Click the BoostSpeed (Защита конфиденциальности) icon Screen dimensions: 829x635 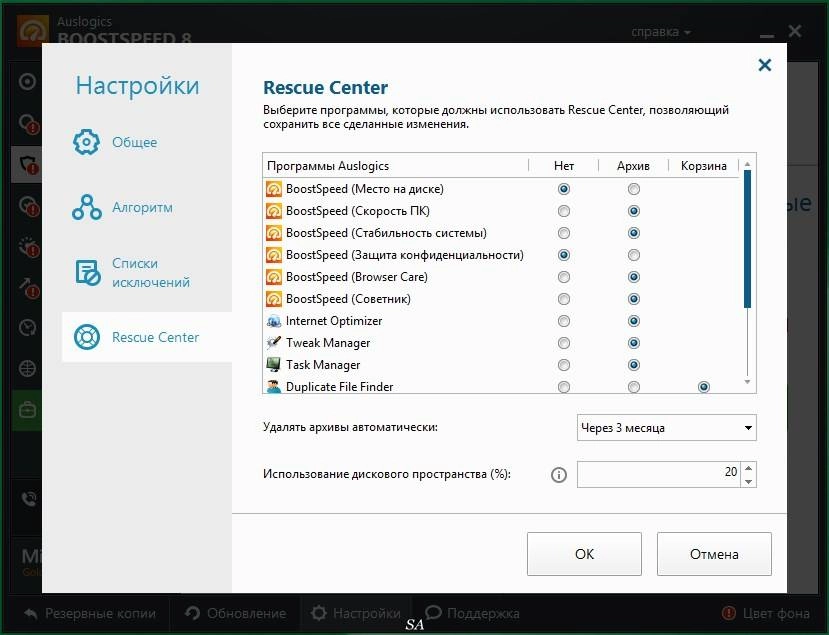tap(274, 255)
